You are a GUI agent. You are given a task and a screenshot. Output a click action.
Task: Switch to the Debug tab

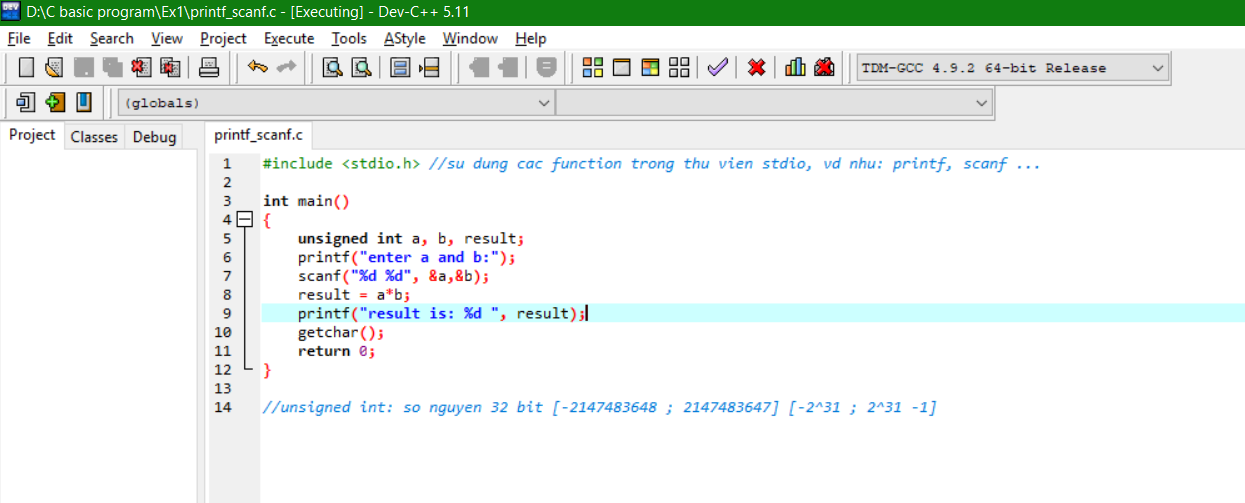click(x=154, y=137)
